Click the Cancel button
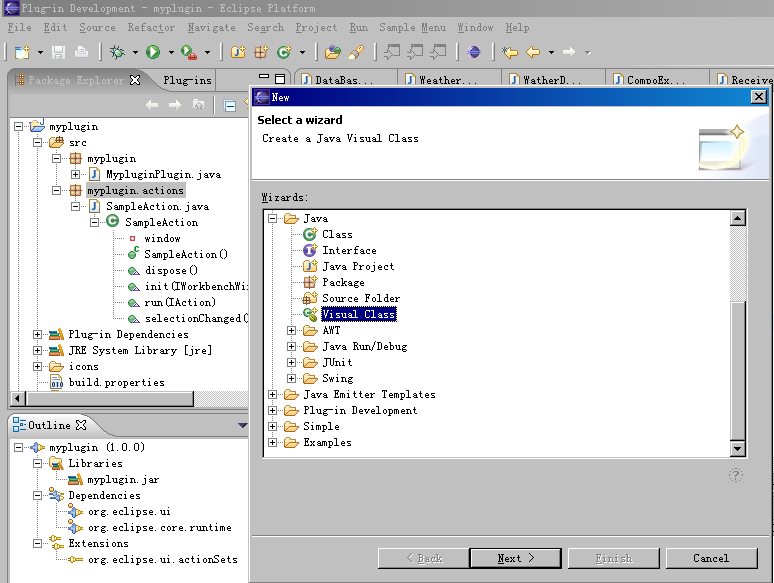 pyautogui.click(x=711, y=558)
